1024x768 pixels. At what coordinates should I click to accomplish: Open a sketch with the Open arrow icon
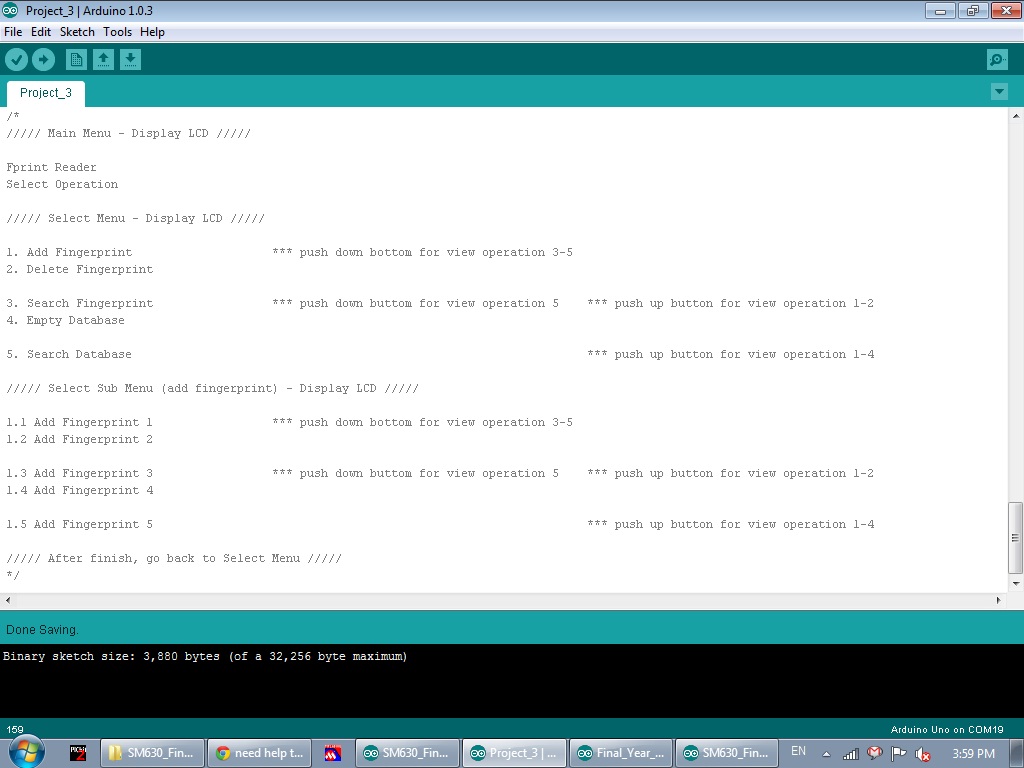point(103,60)
